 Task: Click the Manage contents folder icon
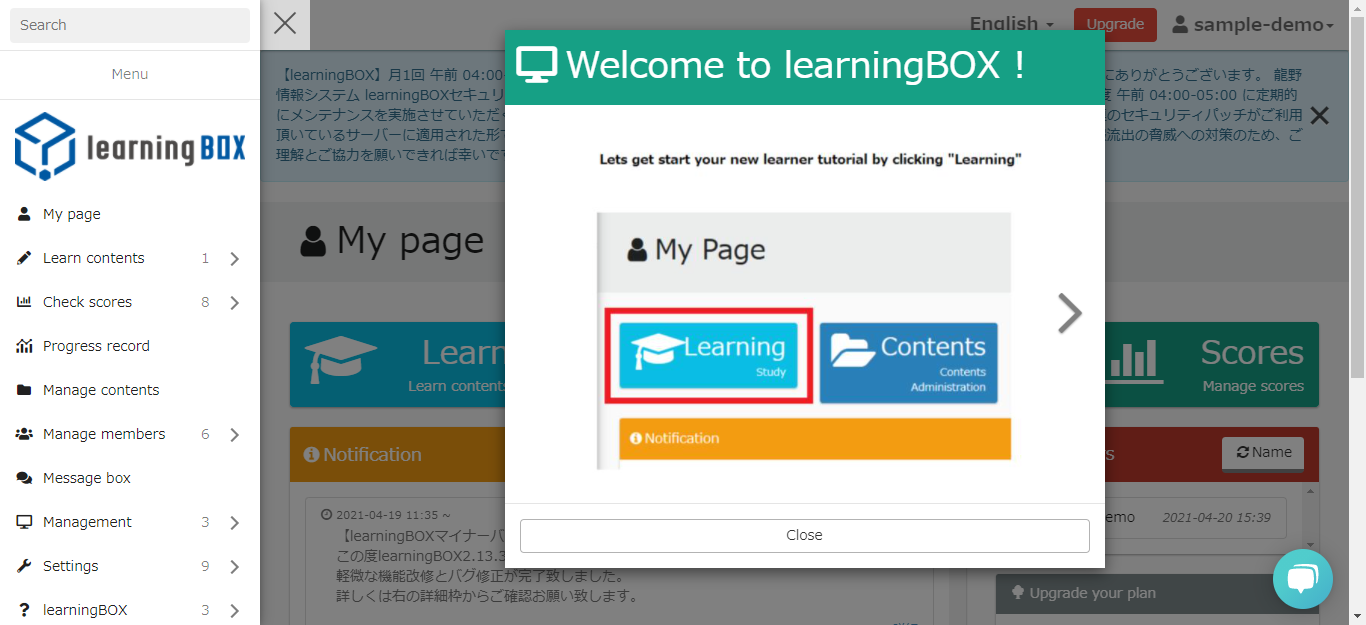[24, 390]
